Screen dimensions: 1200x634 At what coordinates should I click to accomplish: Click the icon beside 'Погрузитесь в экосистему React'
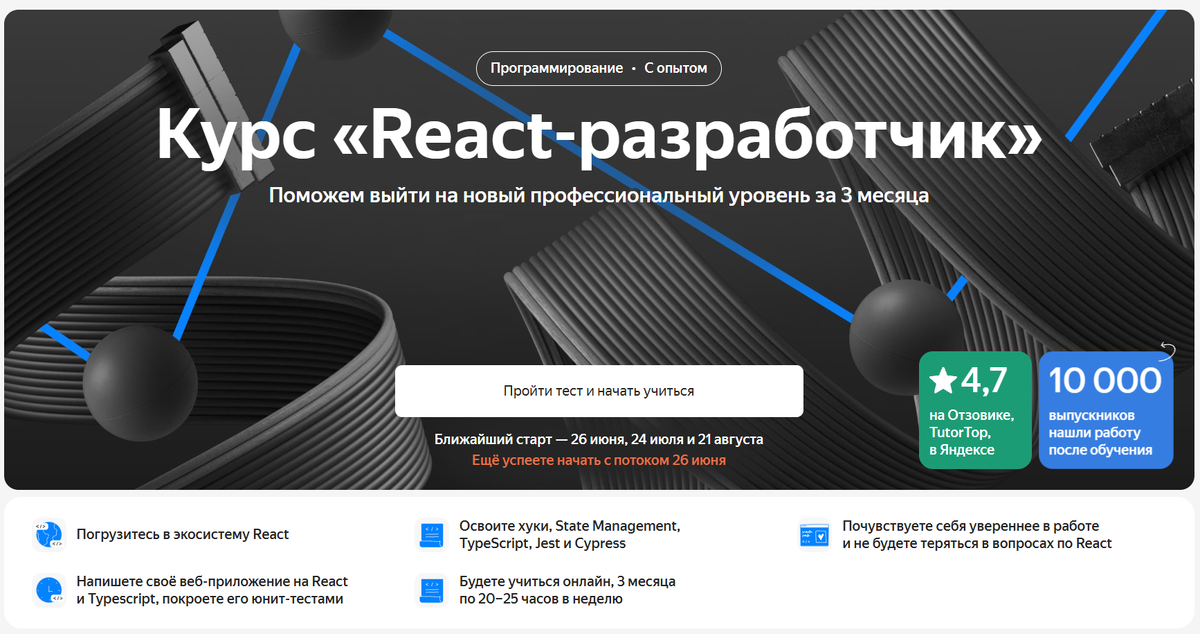coord(48,535)
